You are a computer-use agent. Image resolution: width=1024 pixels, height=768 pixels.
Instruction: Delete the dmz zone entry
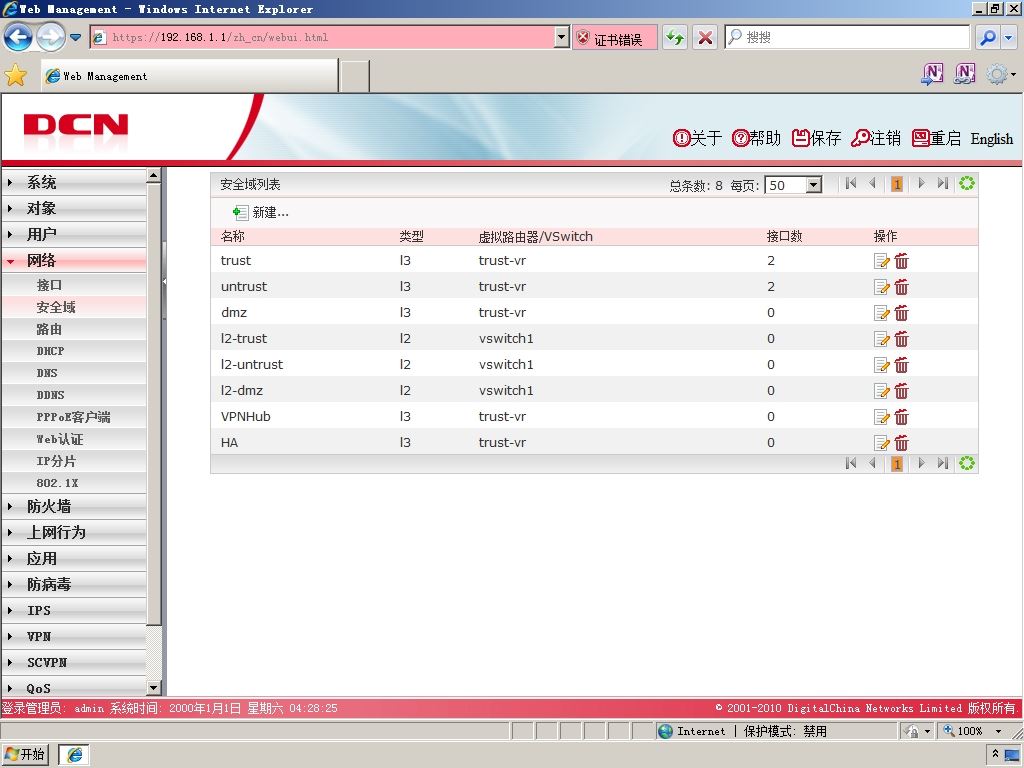pyautogui.click(x=902, y=313)
